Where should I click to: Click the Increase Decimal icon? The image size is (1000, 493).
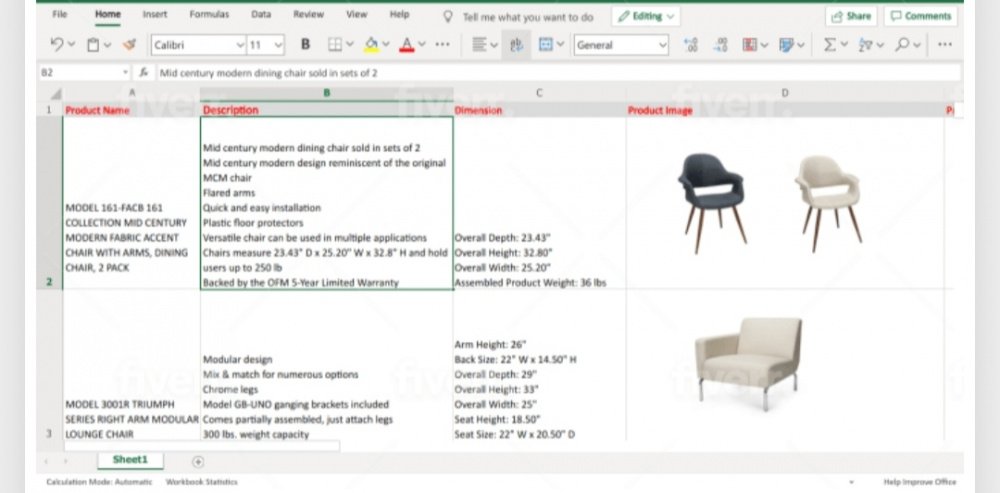tap(690, 45)
